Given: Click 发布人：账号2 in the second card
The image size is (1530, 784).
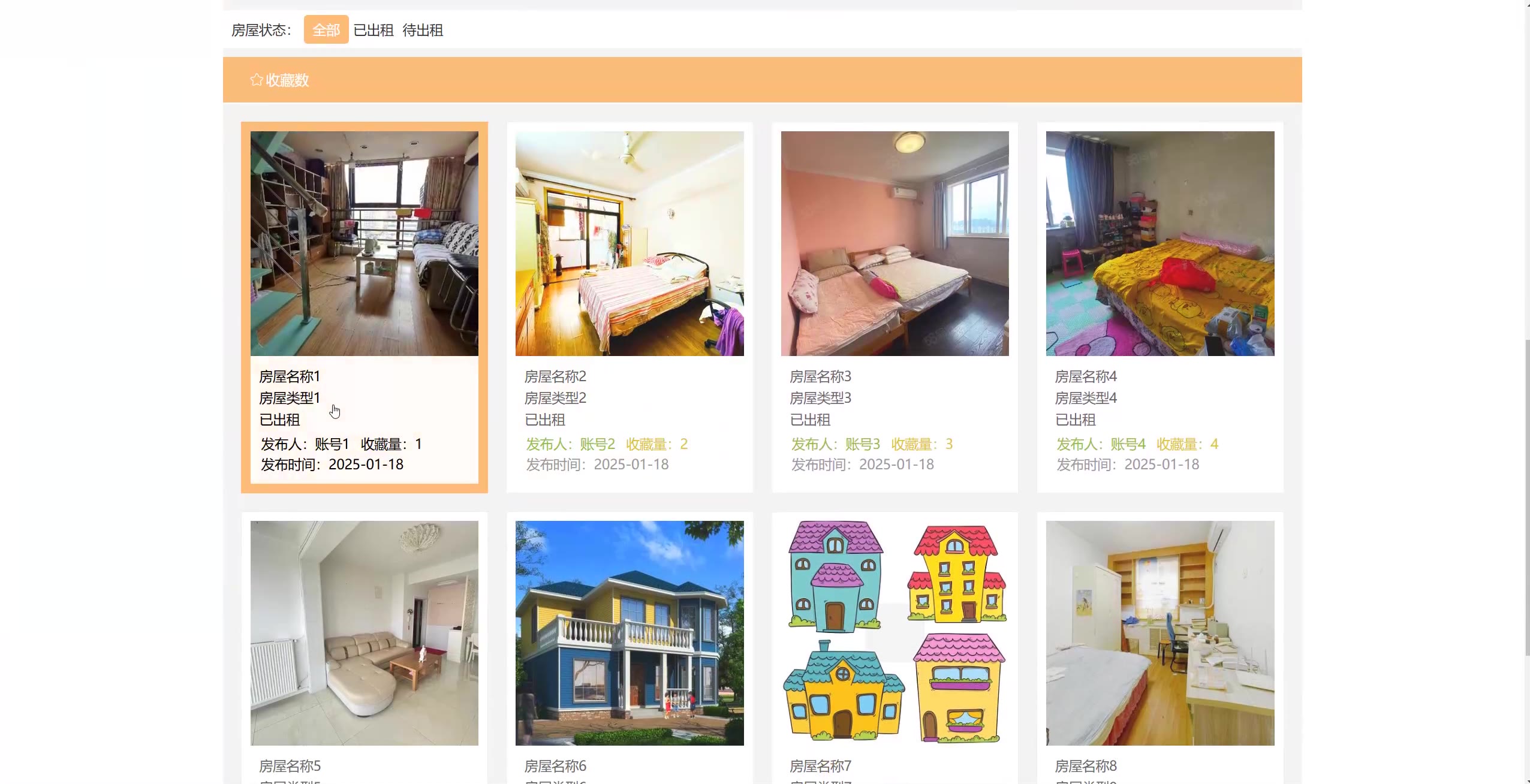Looking at the screenshot, I should (571, 444).
